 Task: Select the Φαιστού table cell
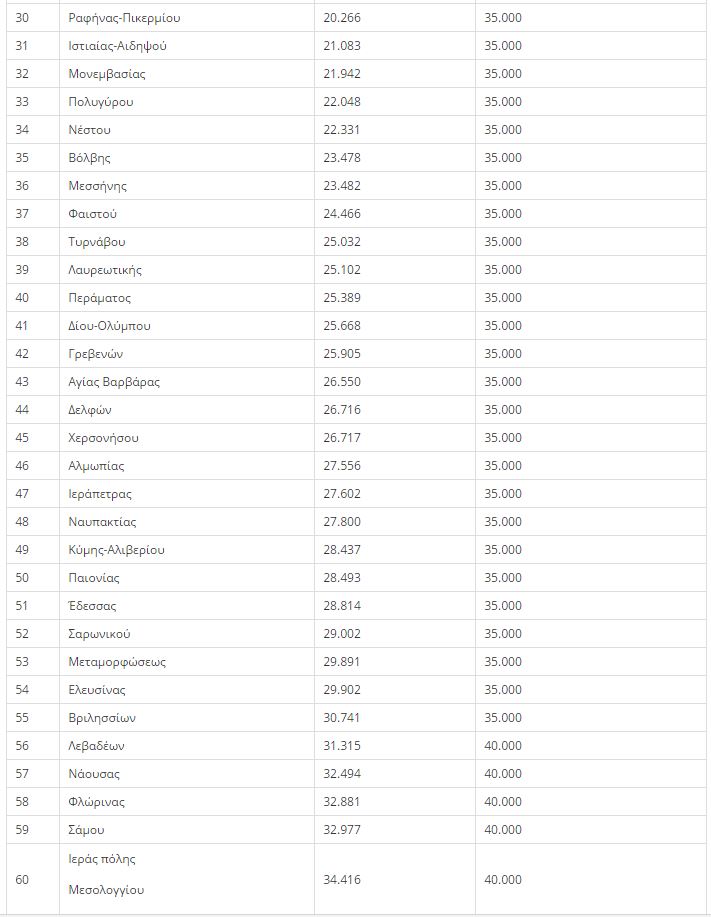(187, 213)
